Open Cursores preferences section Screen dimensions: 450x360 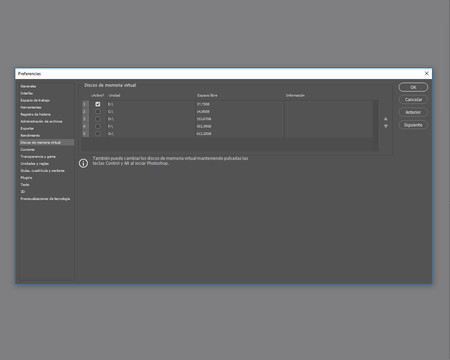pyautogui.click(x=28, y=149)
